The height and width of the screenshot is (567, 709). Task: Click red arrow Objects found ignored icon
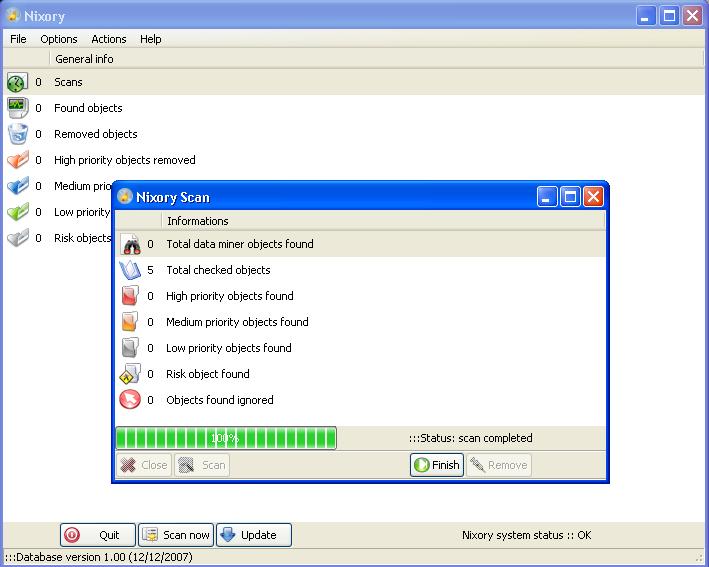coord(130,400)
